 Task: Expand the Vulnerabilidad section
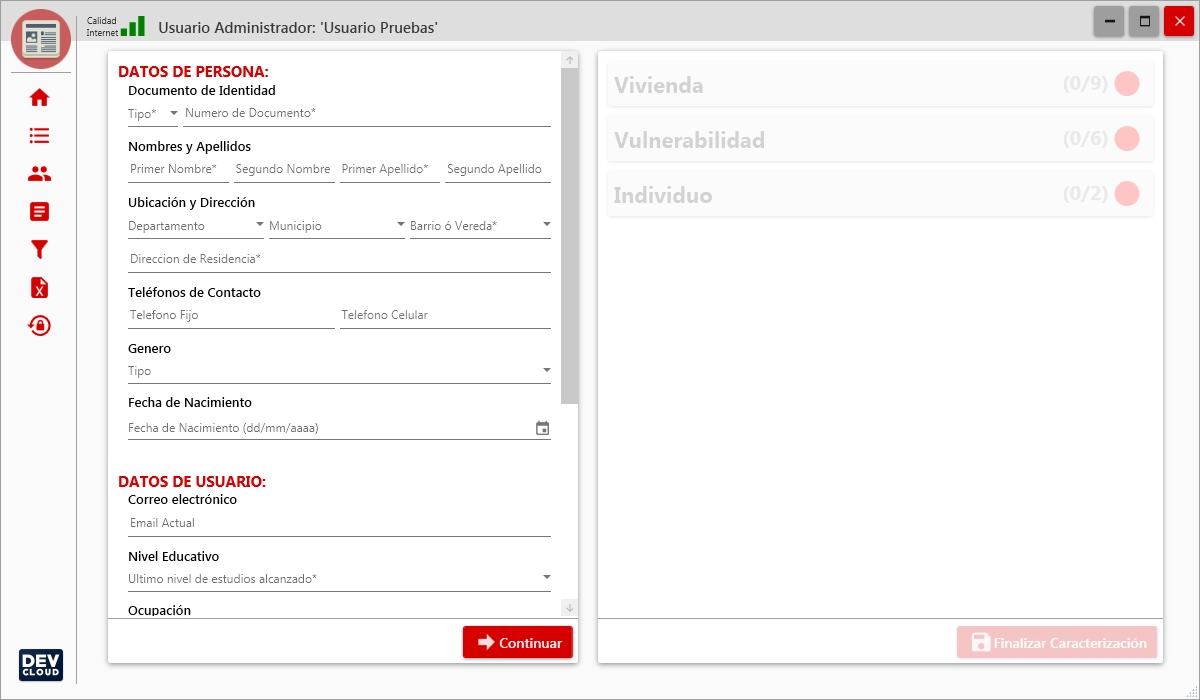pos(880,140)
